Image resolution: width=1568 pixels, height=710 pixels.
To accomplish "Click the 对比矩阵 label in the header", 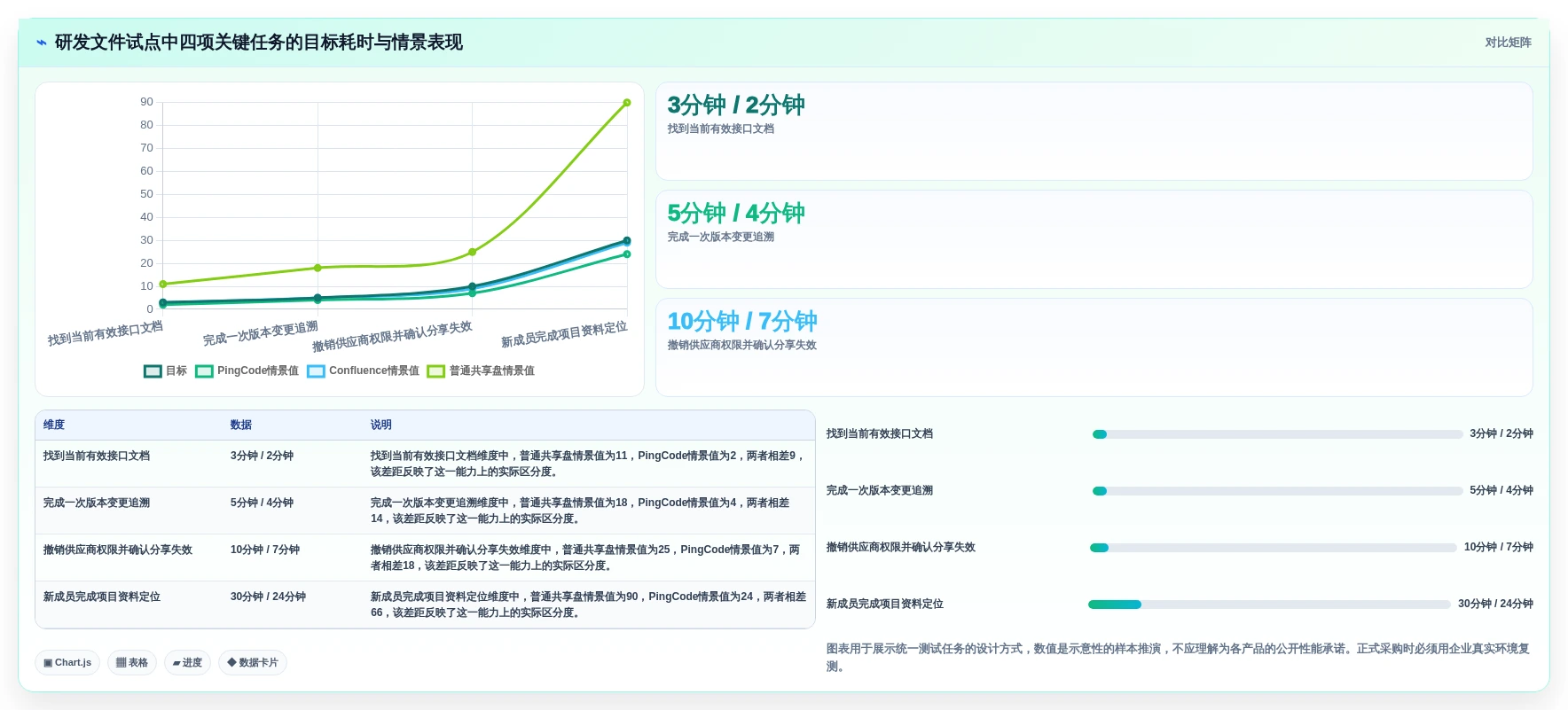I will click(x=1508, y=43).
